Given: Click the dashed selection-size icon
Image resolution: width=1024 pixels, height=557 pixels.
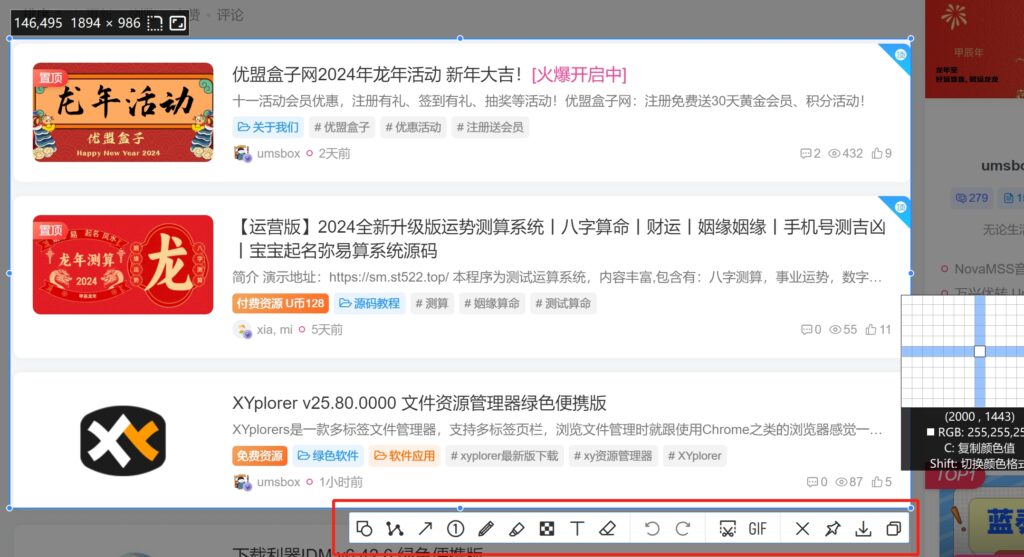Looking at the screenshot, I should (155, 24).
